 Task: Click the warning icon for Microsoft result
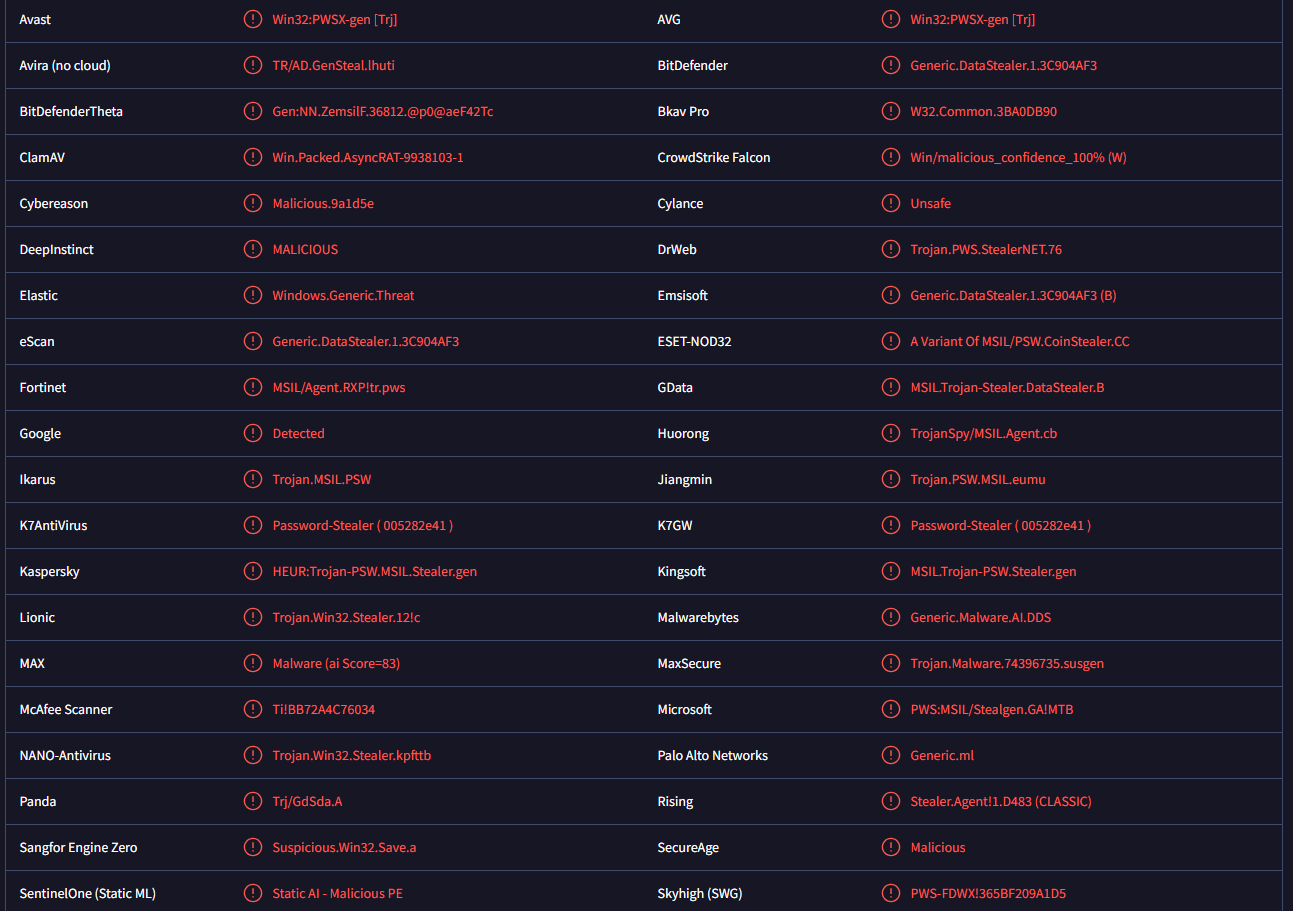pos(891,709)
